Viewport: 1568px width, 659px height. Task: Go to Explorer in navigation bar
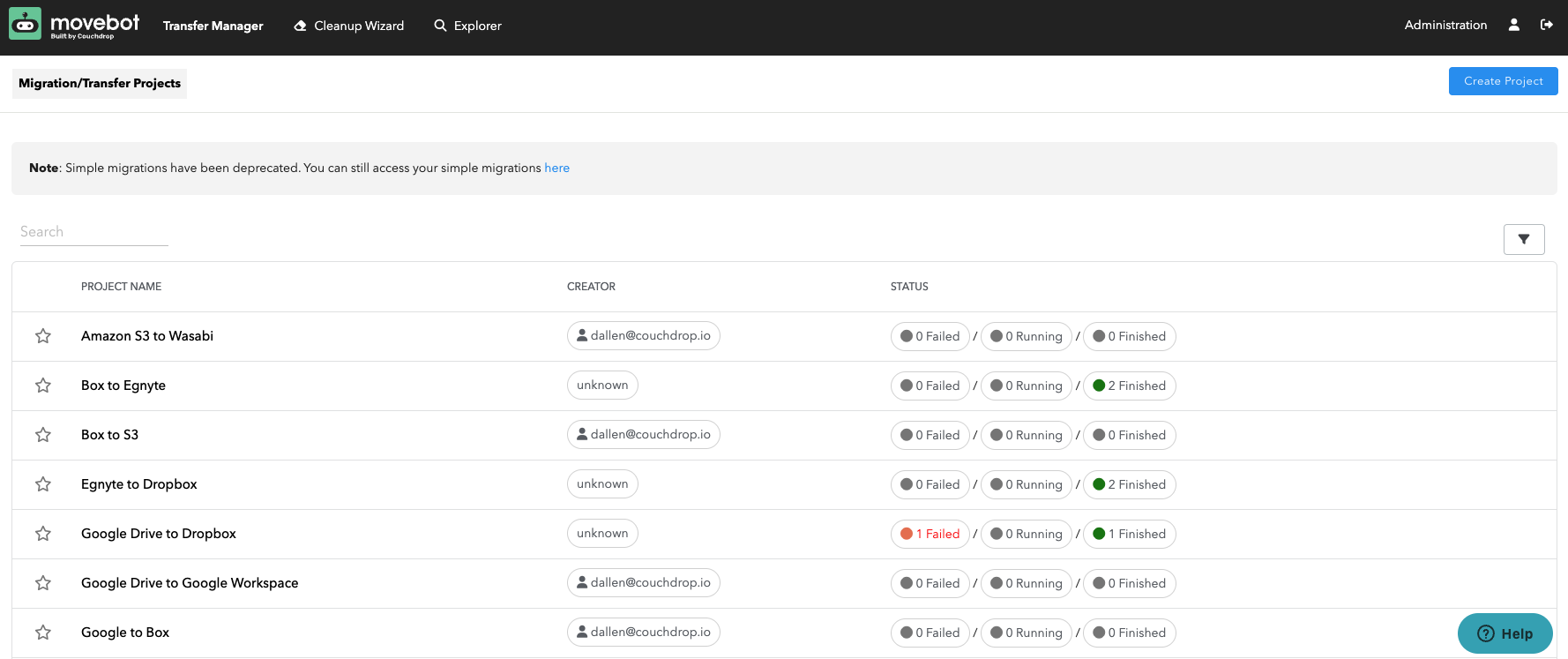[467, 26]
